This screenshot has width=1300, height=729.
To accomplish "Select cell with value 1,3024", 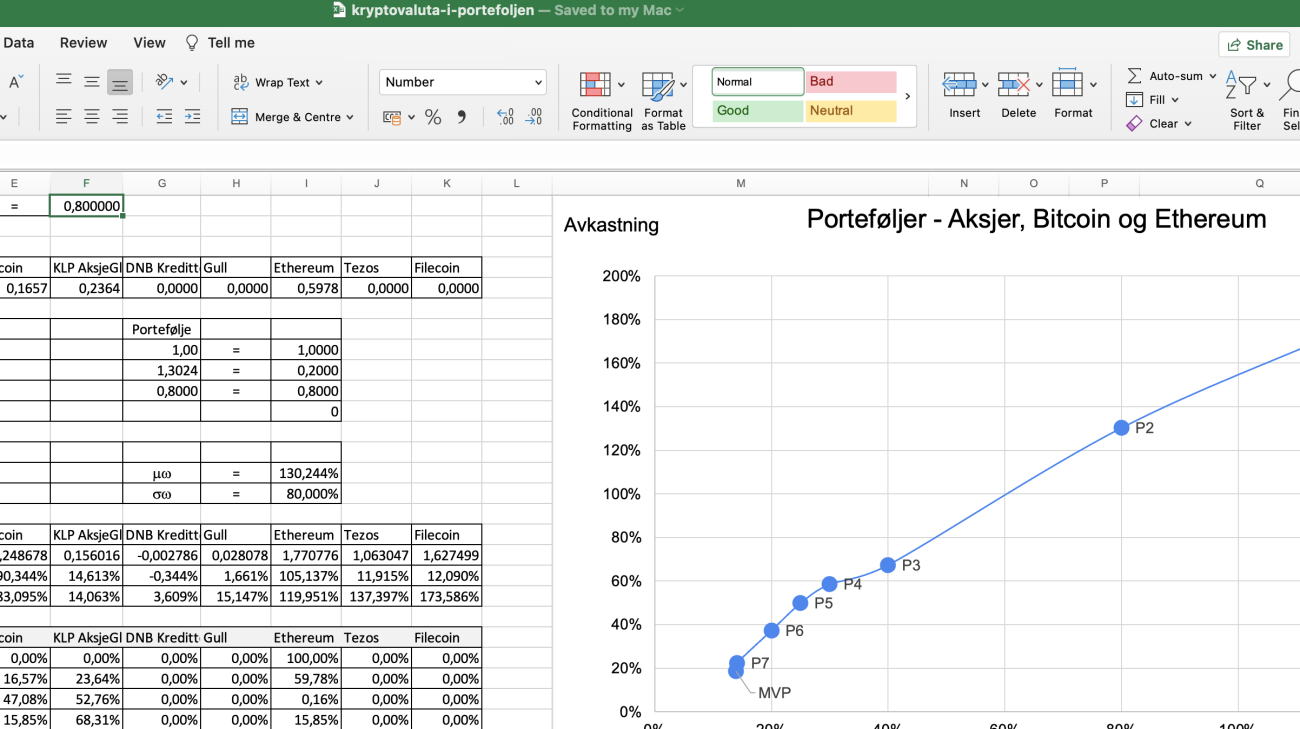I will pos(162,370).
